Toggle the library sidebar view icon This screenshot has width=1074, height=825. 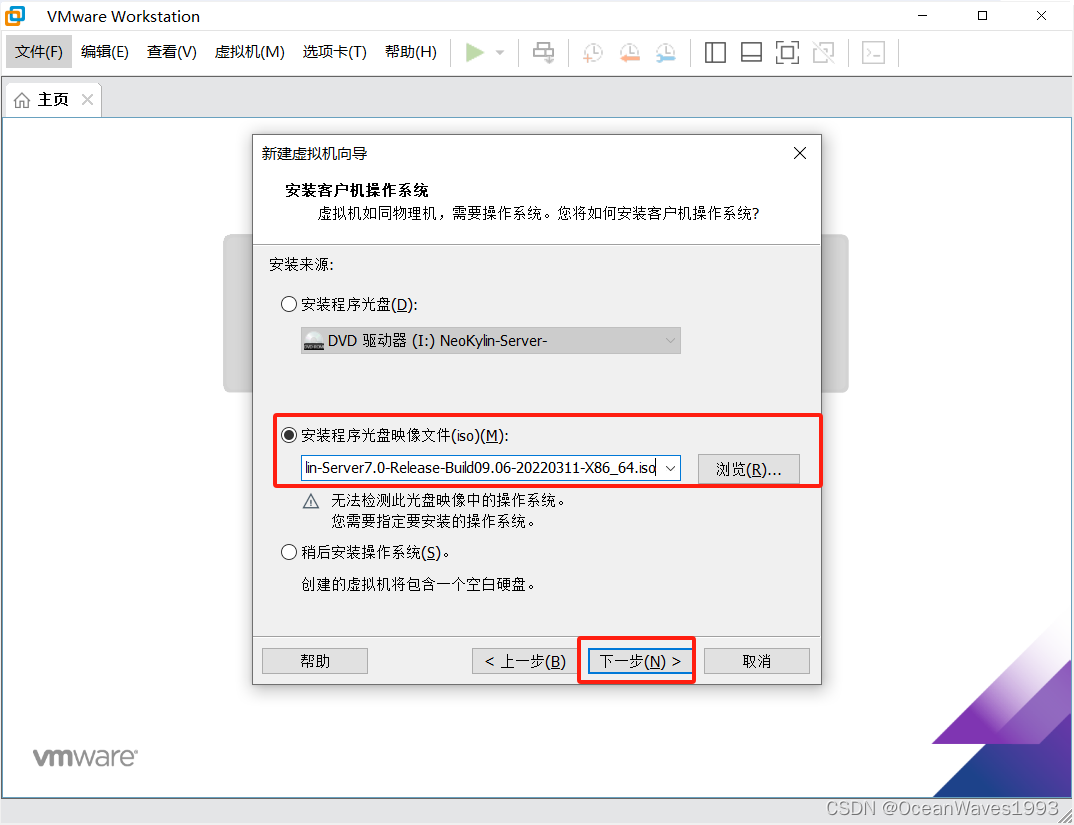point(715,53)
